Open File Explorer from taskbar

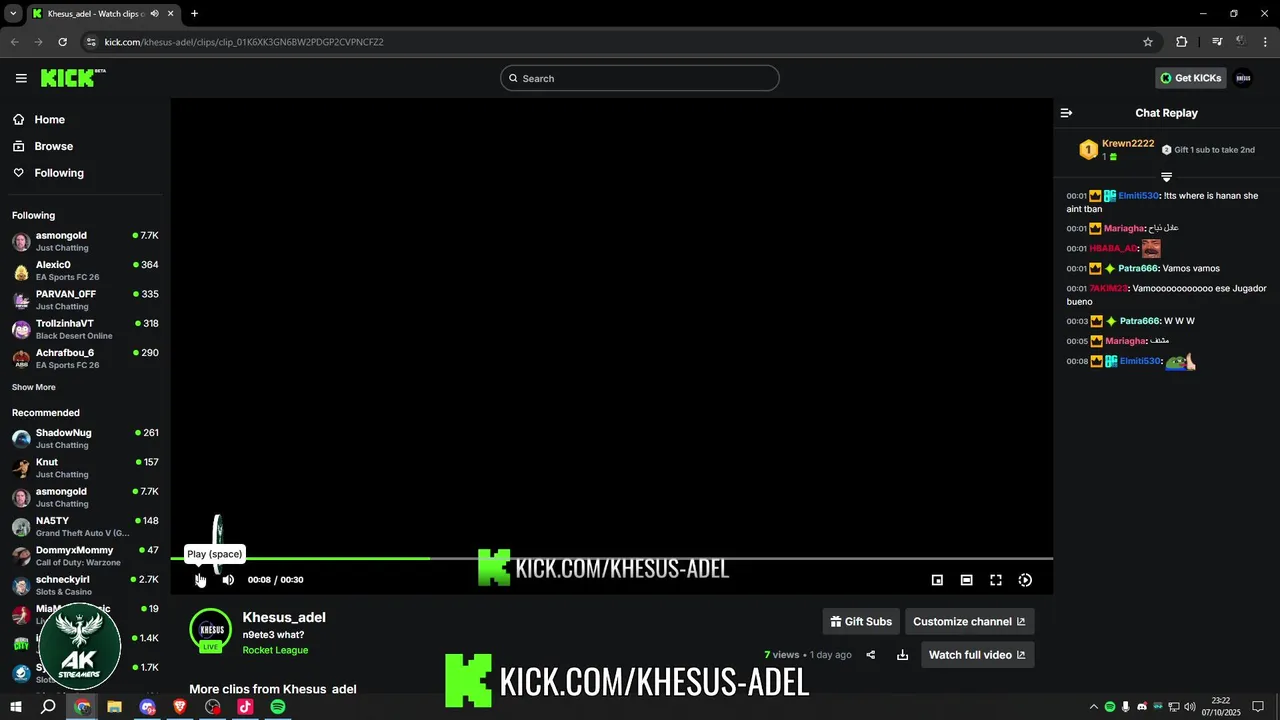pos(115,707)
